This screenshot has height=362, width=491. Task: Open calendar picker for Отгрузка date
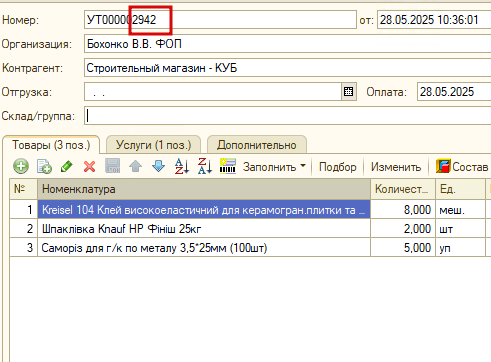pos(349,92)
